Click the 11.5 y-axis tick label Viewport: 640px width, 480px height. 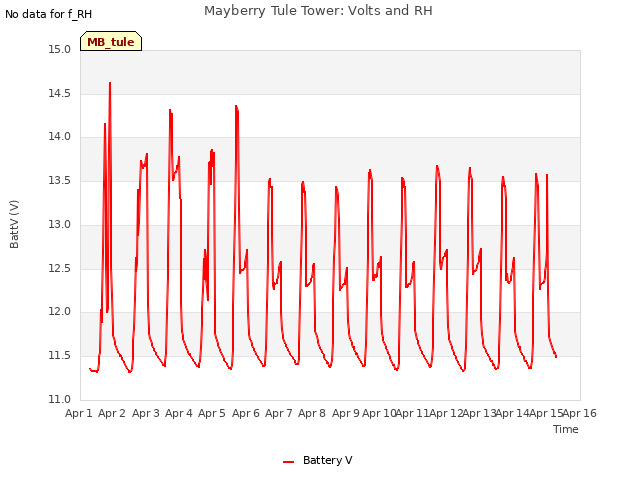click(60, 356)
